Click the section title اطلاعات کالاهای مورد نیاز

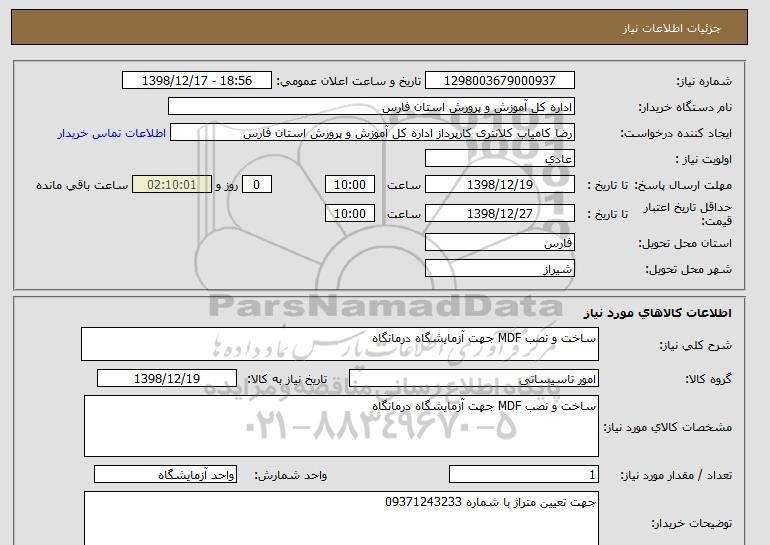(657, 313)
